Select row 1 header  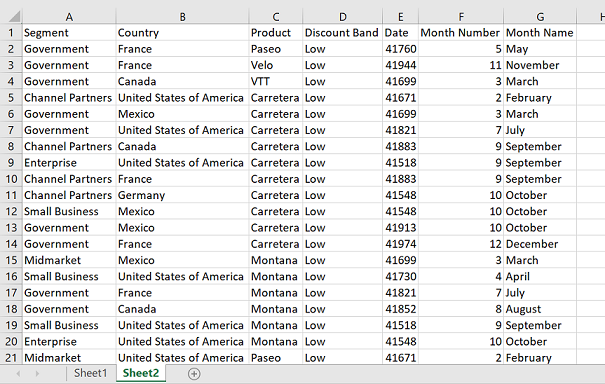pos(11,33)
